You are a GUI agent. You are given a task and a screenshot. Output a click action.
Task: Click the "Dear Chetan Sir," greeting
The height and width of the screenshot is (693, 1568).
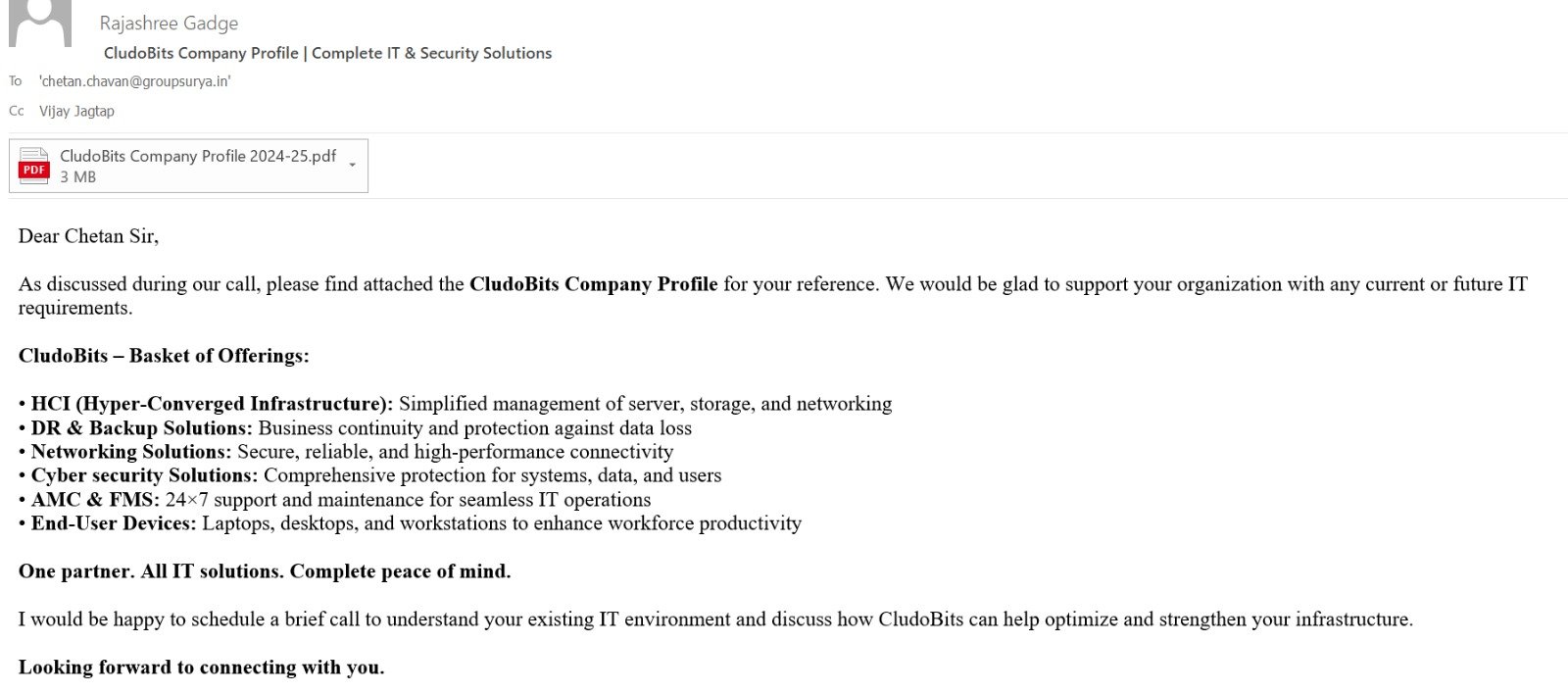(88, 236)
